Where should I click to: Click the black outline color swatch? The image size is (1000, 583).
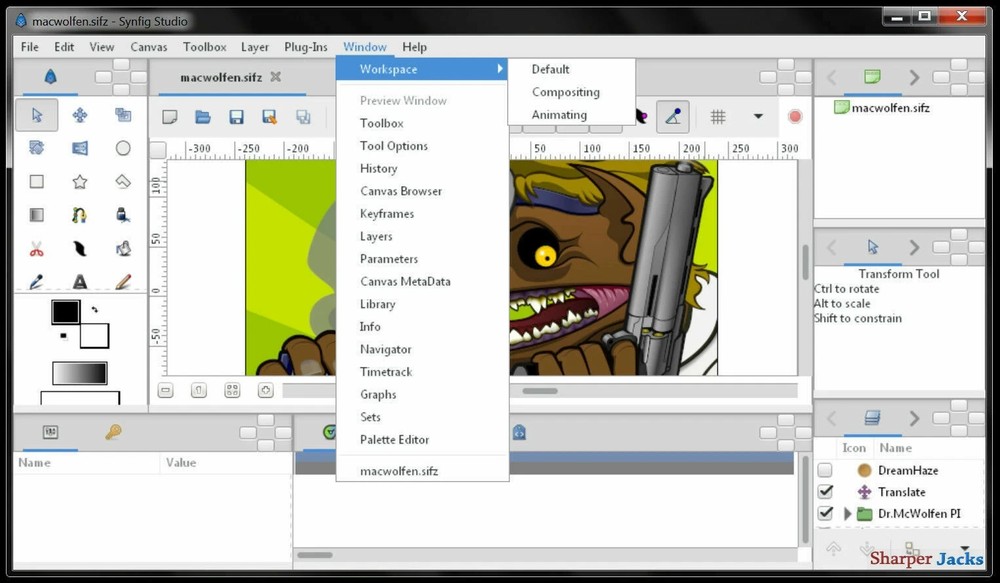[66, 313]
